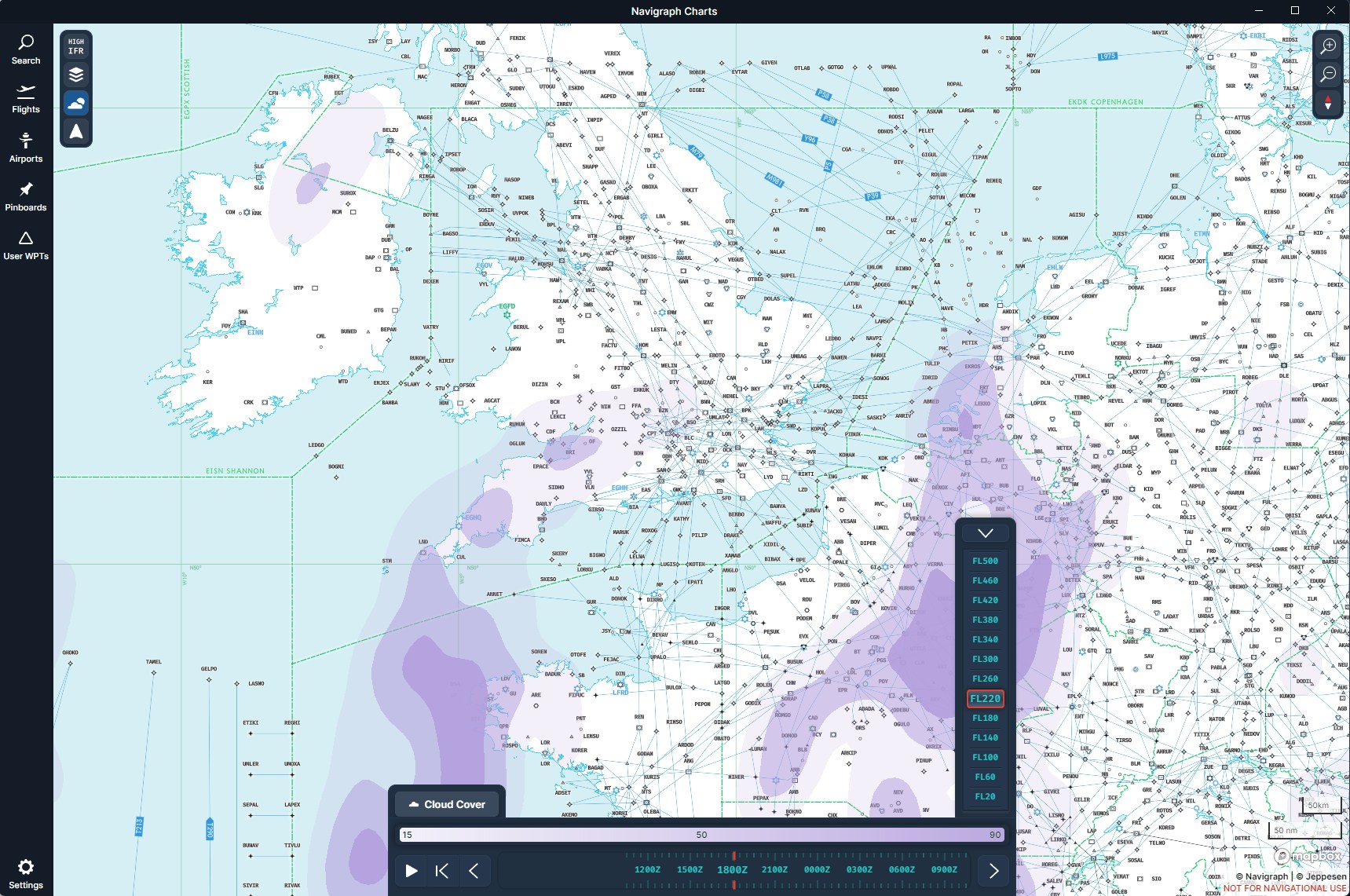
Task: Open User WPTs panel
Action: tap(26, 246)
